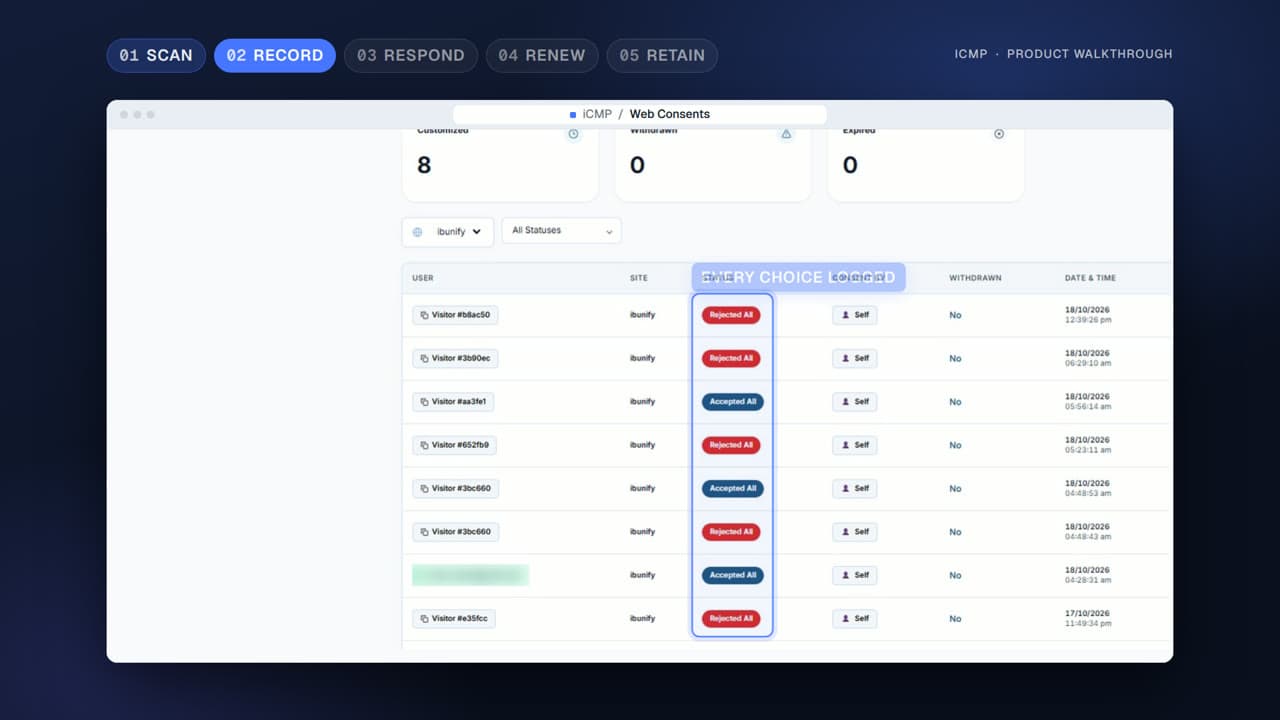Click the 17/10/2026 date cell

1087,613
